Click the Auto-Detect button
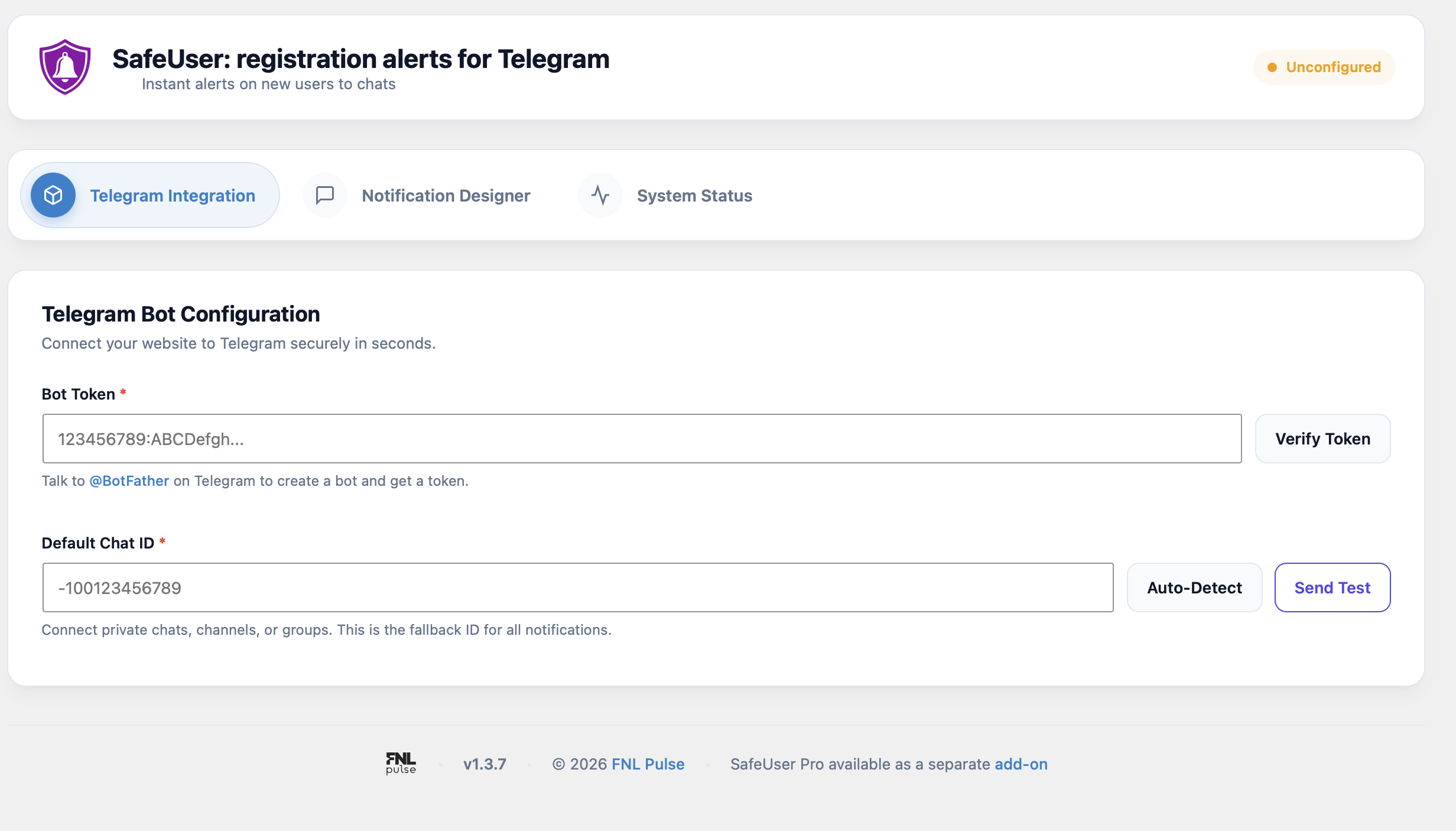The width and height of the screenshot is (1456, 831). [1194, 587]
